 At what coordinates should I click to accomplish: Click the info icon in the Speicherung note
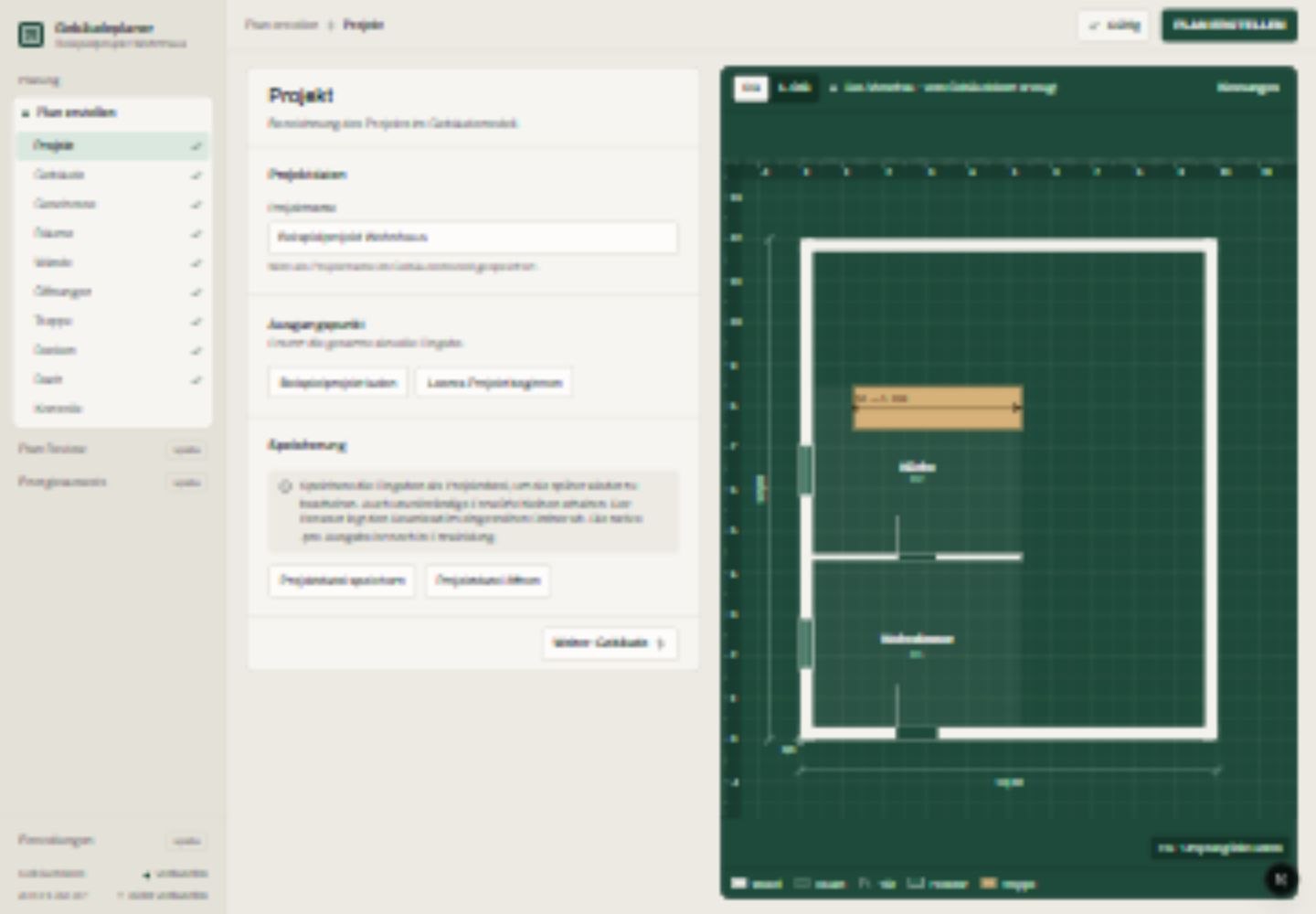(285, 486)
